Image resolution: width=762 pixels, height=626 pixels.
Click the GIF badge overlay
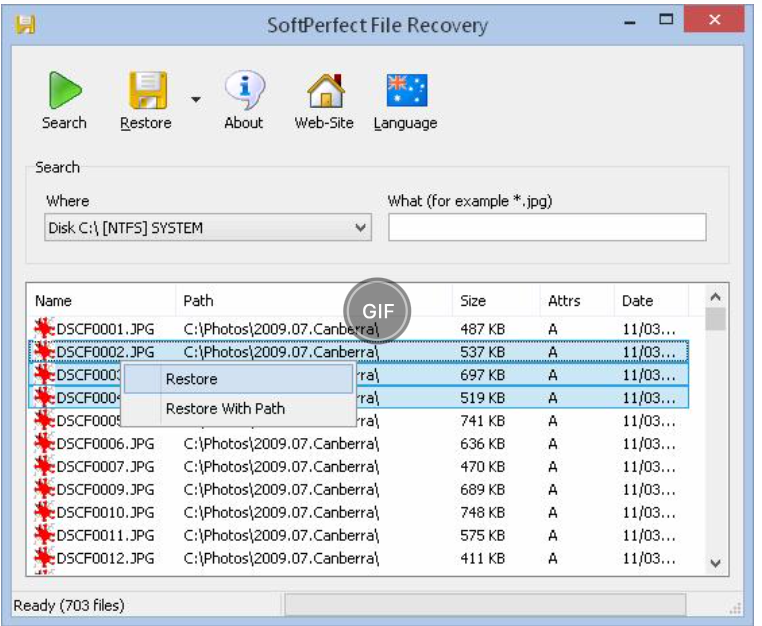point(378,309)
